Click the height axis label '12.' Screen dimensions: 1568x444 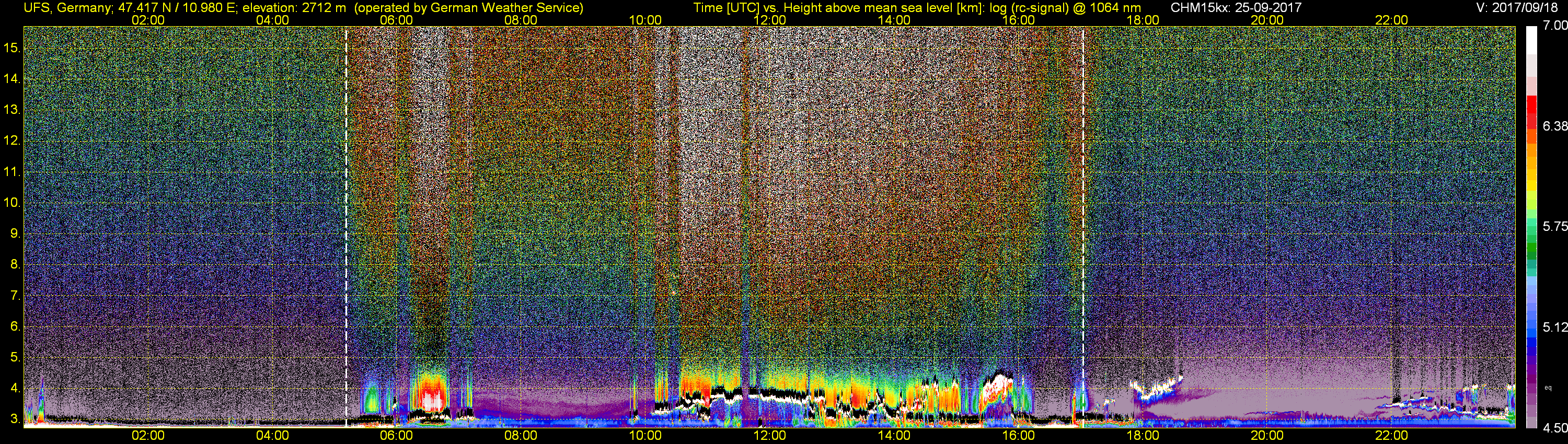point(12,141)
